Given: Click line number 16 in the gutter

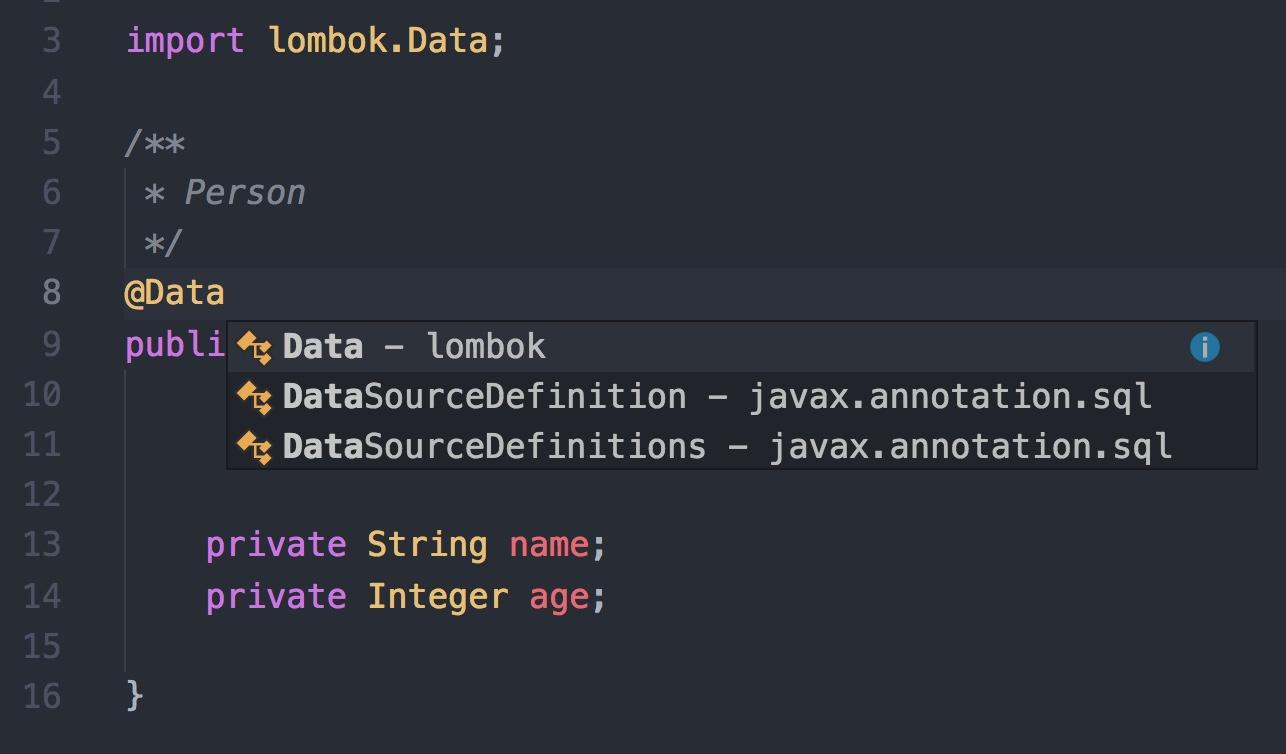Looking at the screenshot, I should click(42, 696).
